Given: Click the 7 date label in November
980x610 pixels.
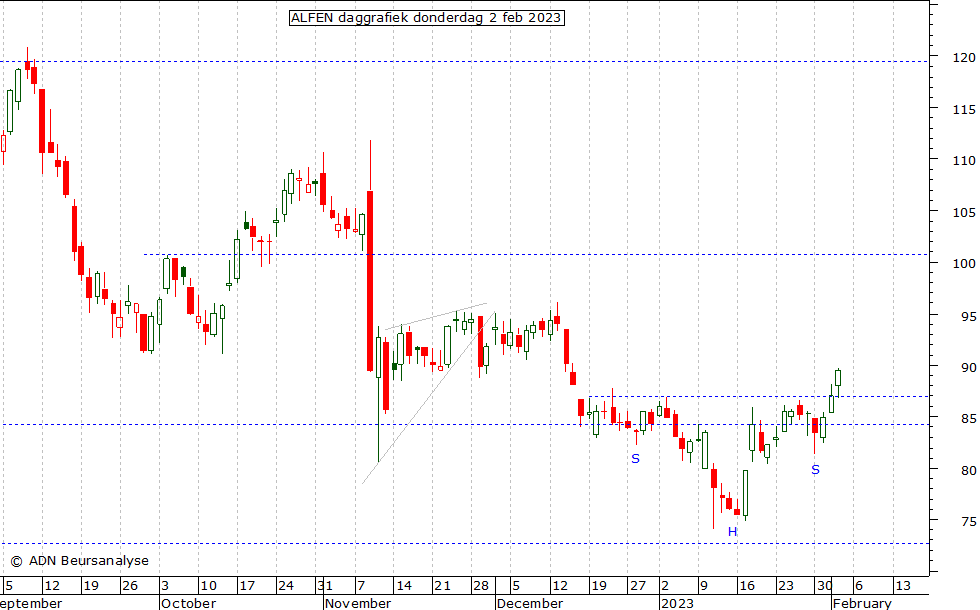Looking at the screenshot, I should (361, 586).
